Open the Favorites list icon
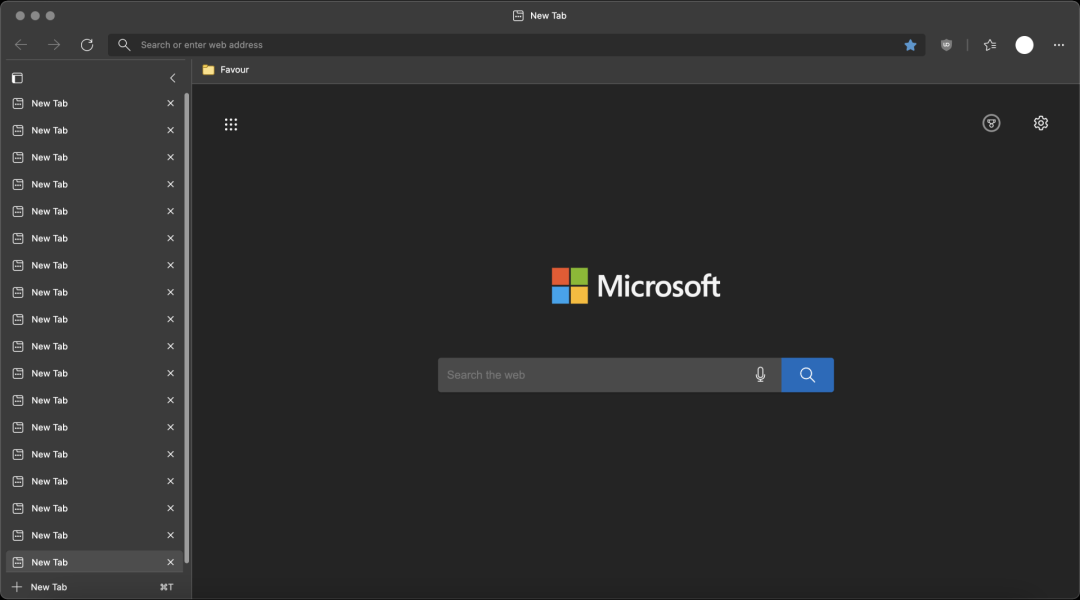Image resolution: width=1080 pixels, height=600 pixels. tap(990, 45)
